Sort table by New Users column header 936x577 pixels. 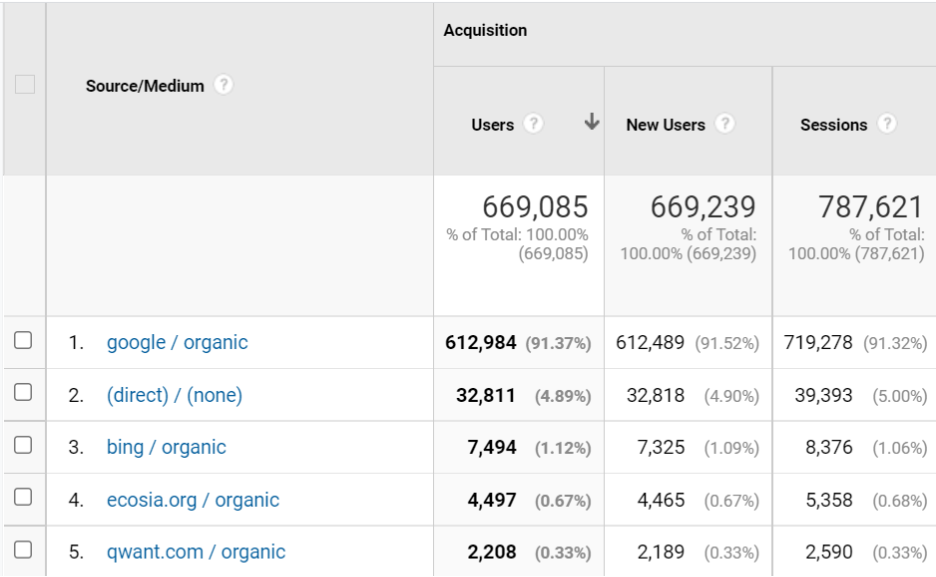point(665,125)
